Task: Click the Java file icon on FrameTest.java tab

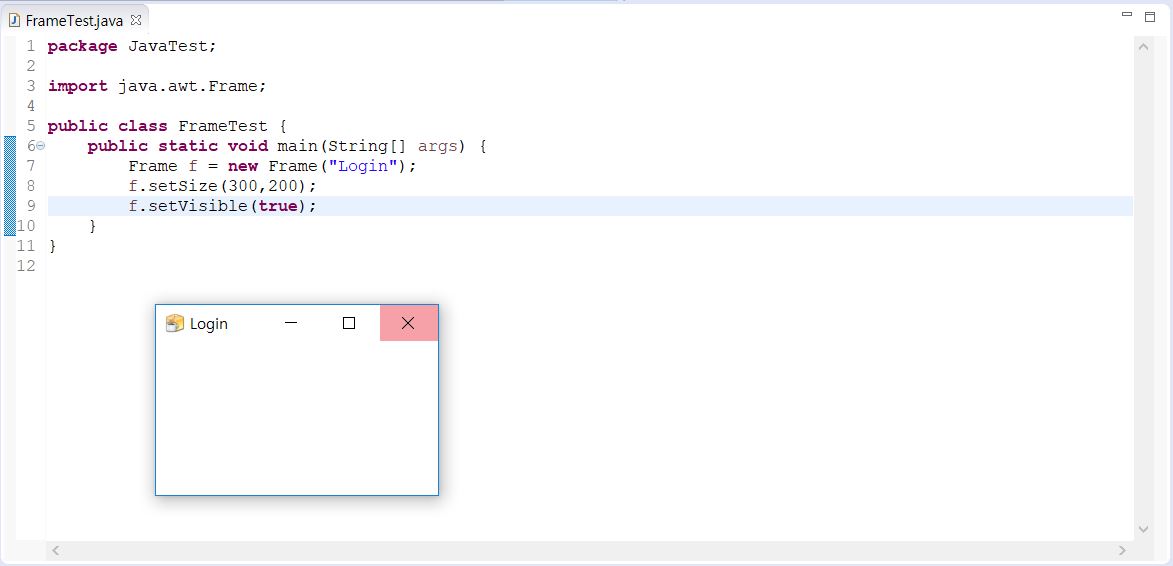Action: pos(14,20)
